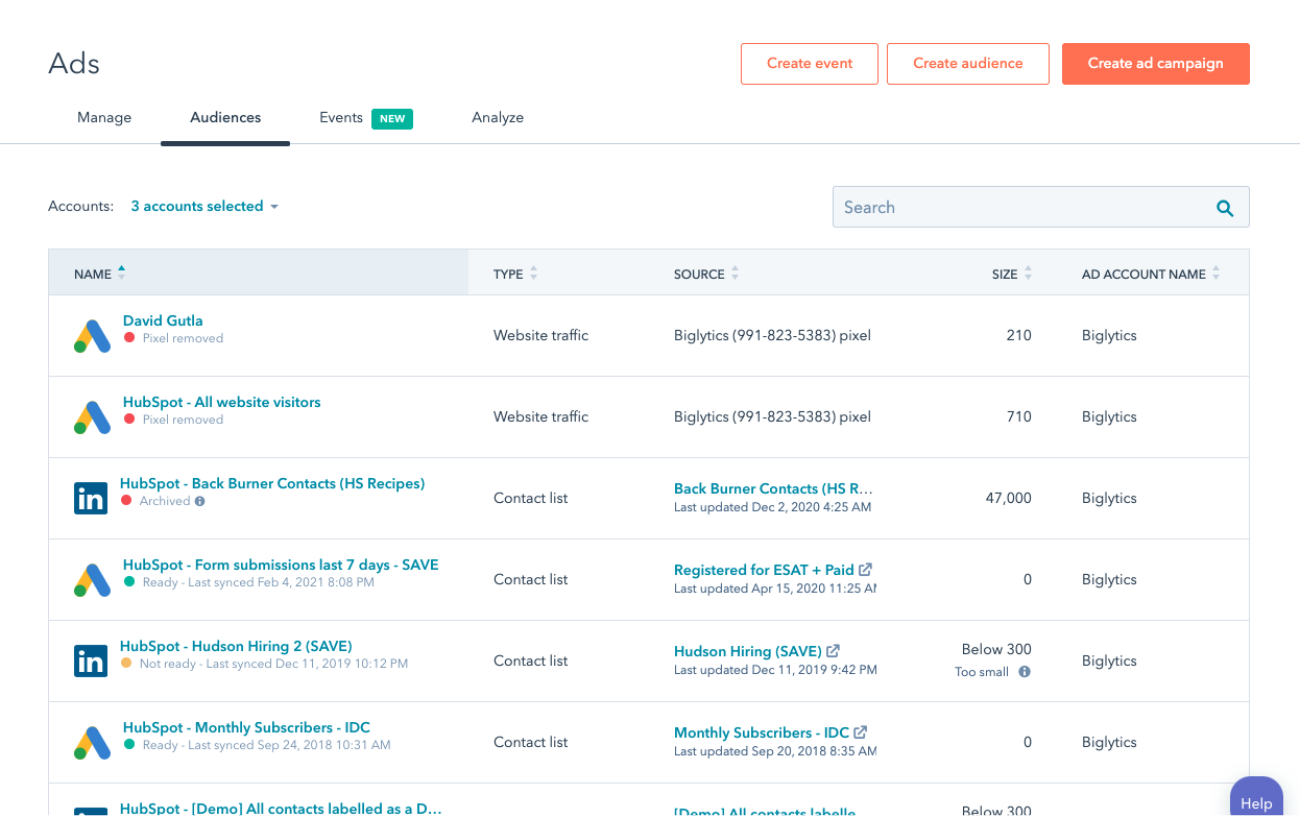The width and height of the screenshot is (1300, 840).
Task: Open external link icon for Hudson Hiring (SAVE)
Action: 833,651
